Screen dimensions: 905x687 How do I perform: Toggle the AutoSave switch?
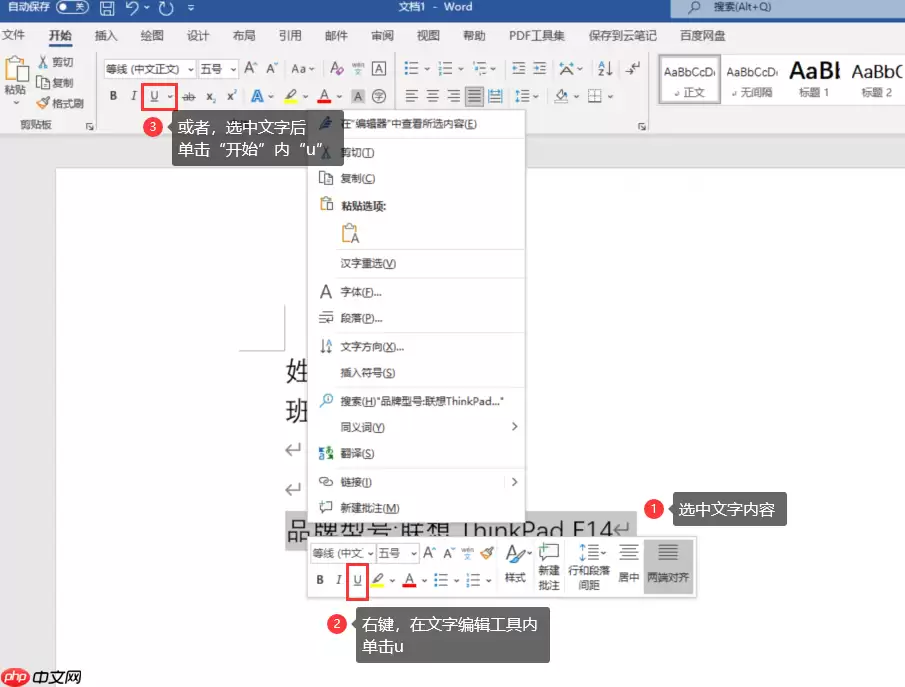tap(72, 8)
